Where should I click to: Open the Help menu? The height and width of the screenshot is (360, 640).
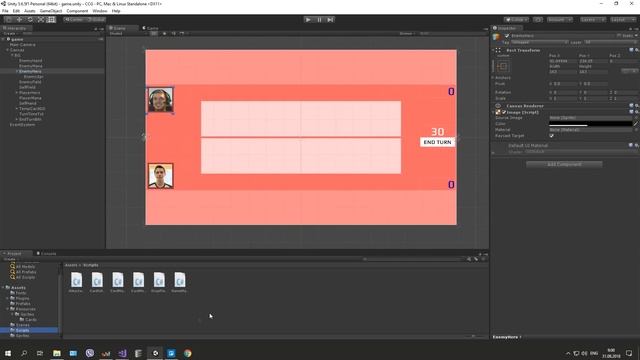tap(116, 11)
